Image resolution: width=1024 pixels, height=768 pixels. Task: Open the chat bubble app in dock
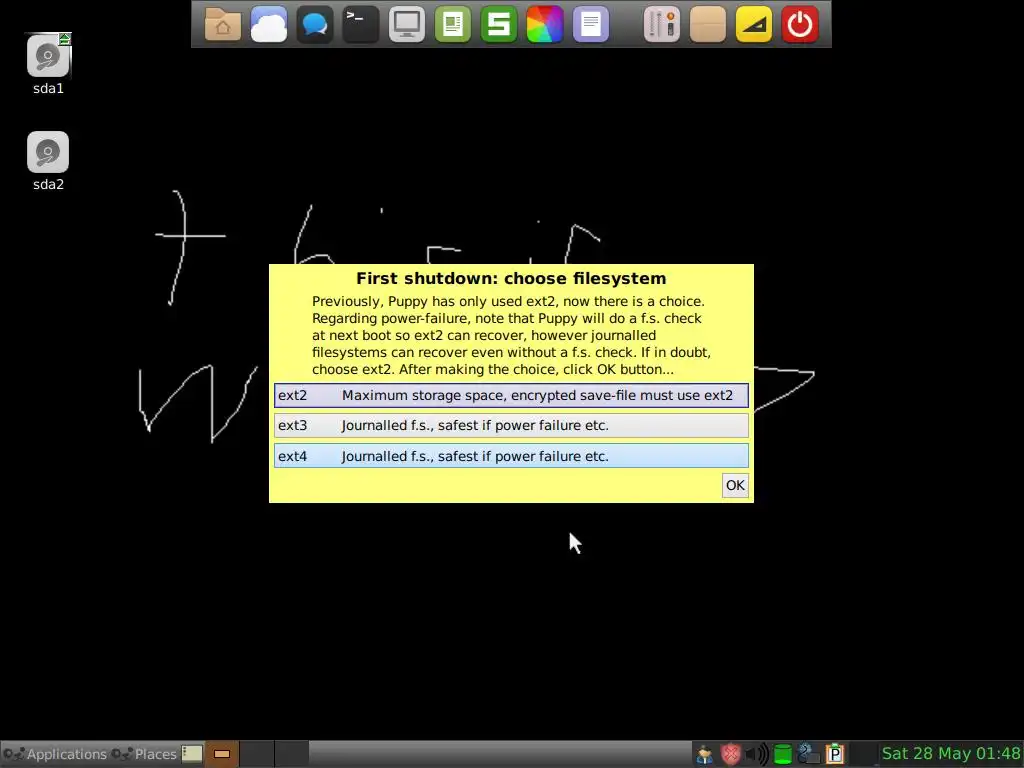[315, 24]
